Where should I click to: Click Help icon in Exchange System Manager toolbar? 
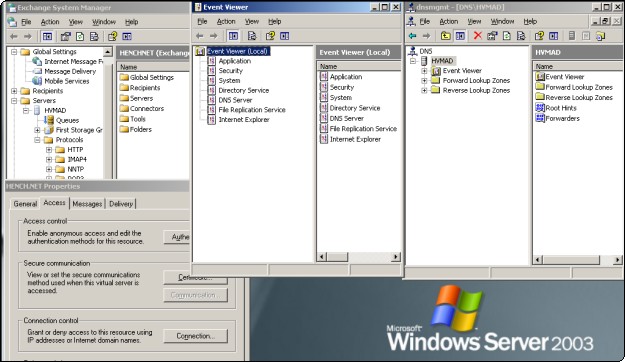[112, 37]
